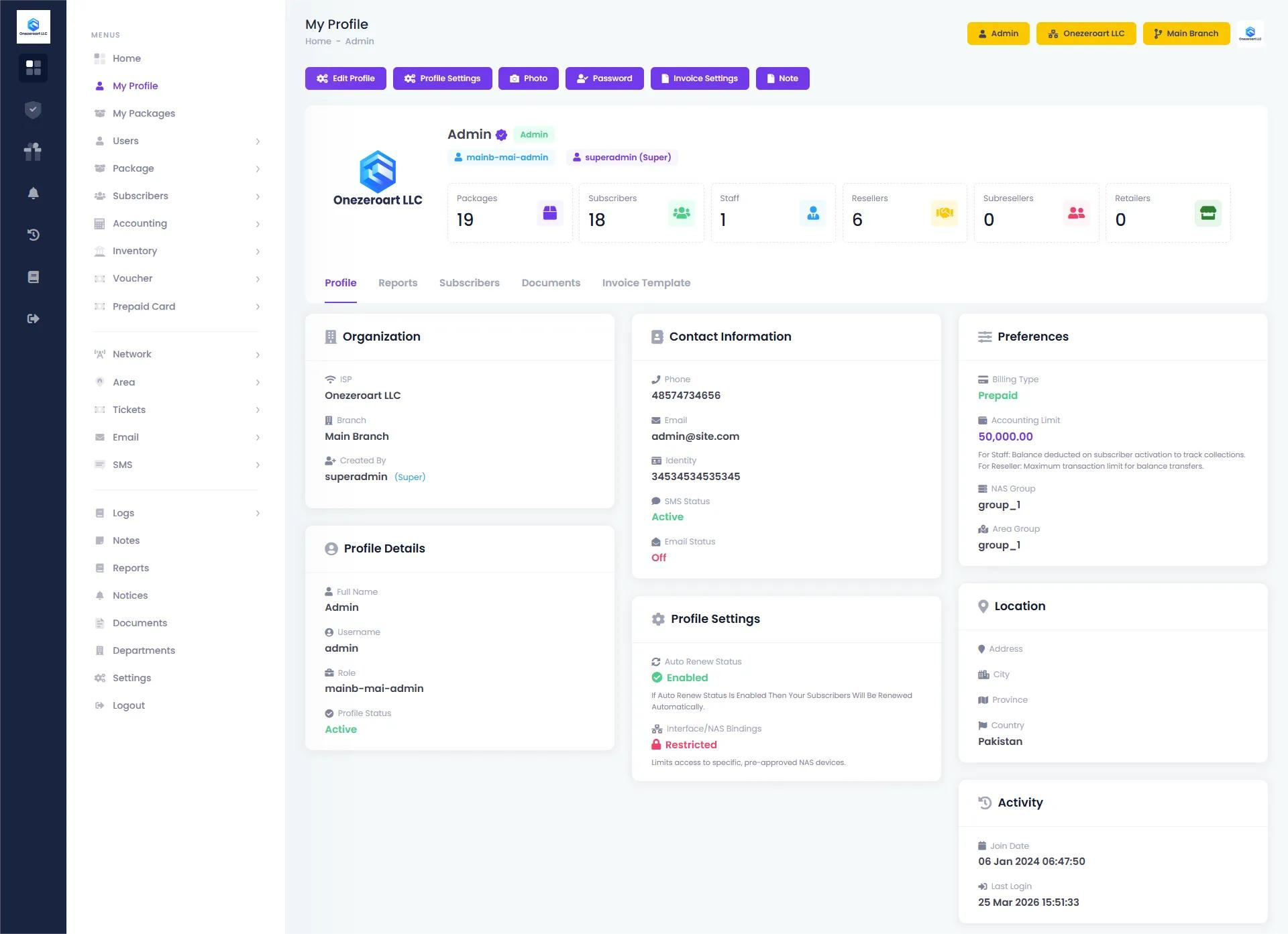
Task: Click the superadmin (Super) badge link
Action: coord(622,158)
